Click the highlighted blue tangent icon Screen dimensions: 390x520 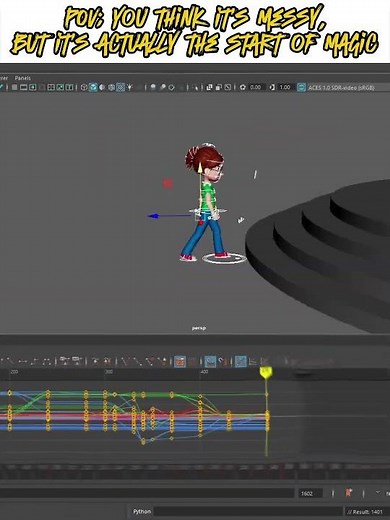coord(210,361)
